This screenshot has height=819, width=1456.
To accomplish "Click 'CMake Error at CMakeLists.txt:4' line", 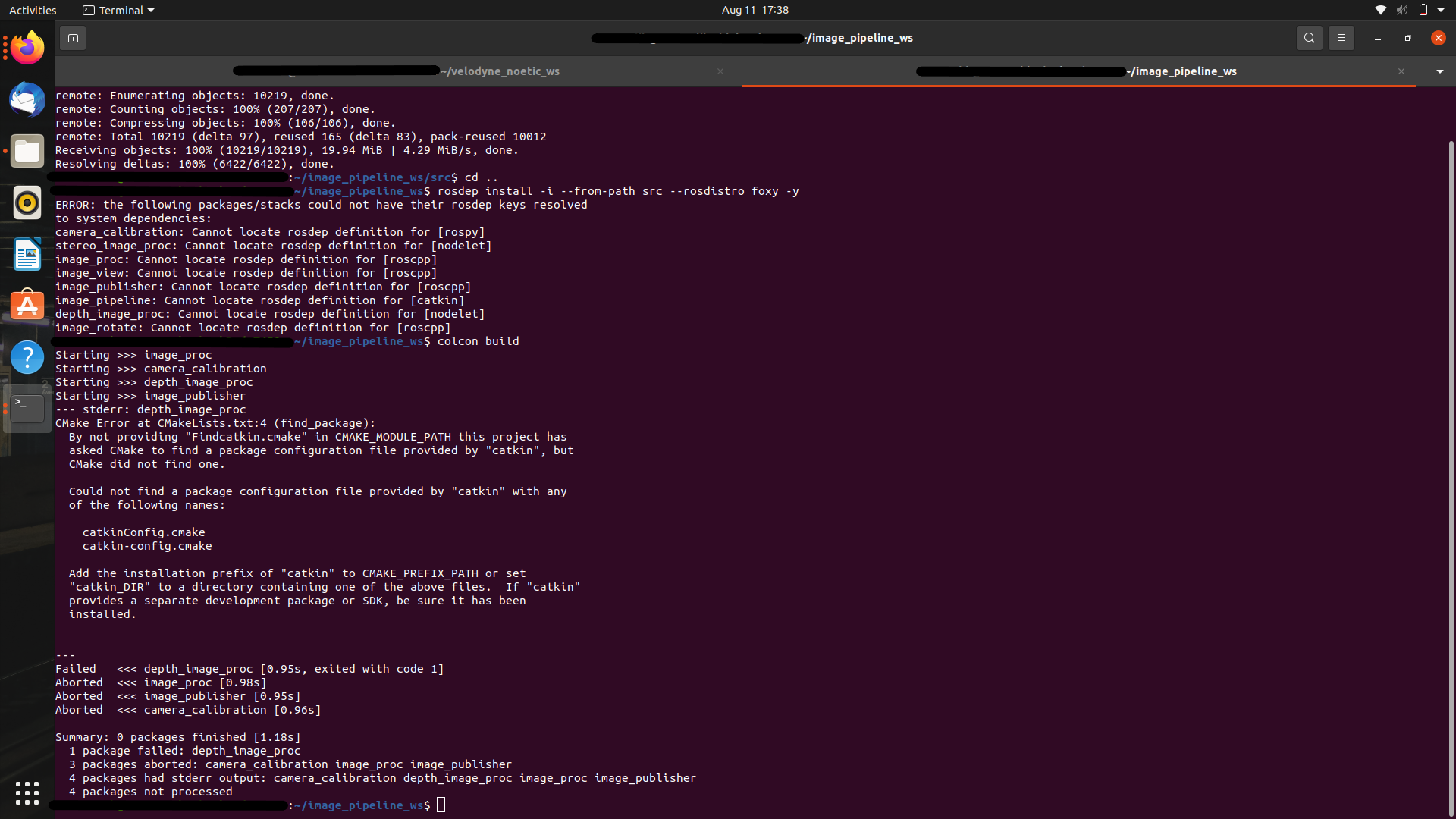I will [215, 423].
